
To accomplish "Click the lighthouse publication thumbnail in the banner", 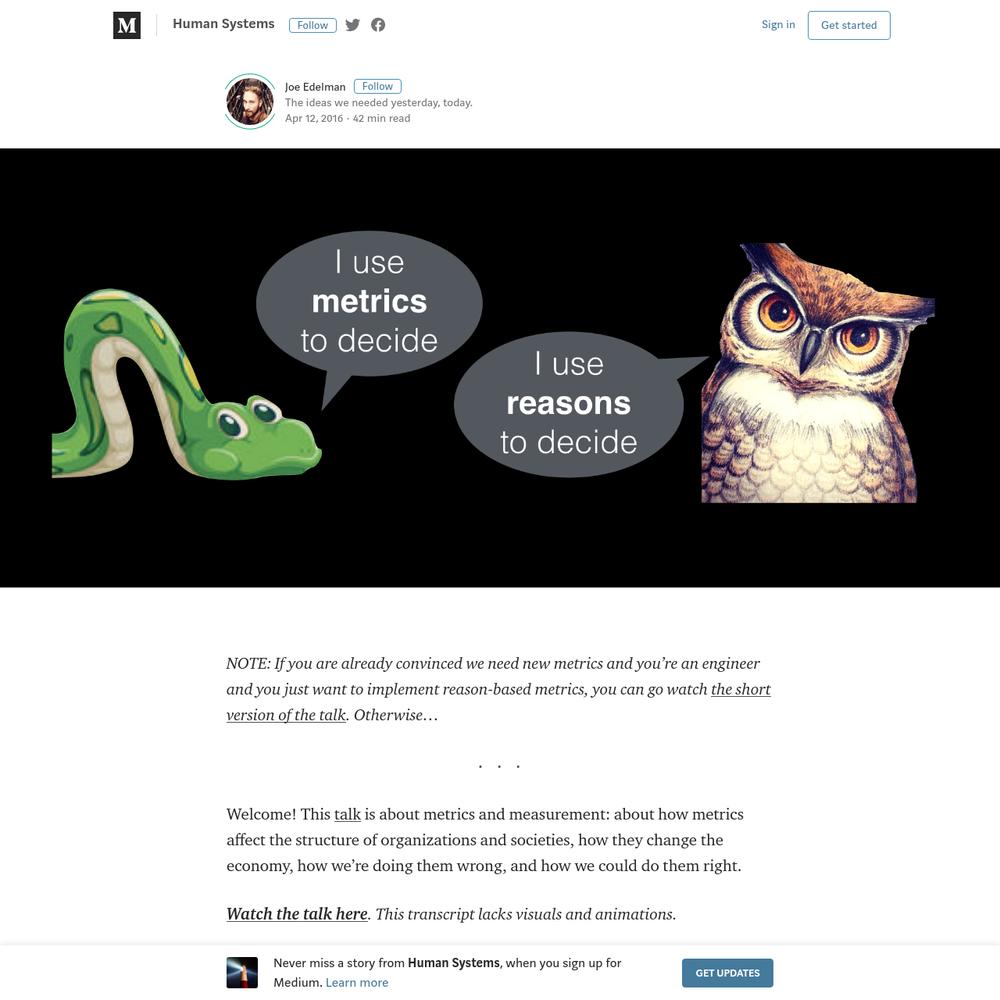I will click(x=242, y=973).
